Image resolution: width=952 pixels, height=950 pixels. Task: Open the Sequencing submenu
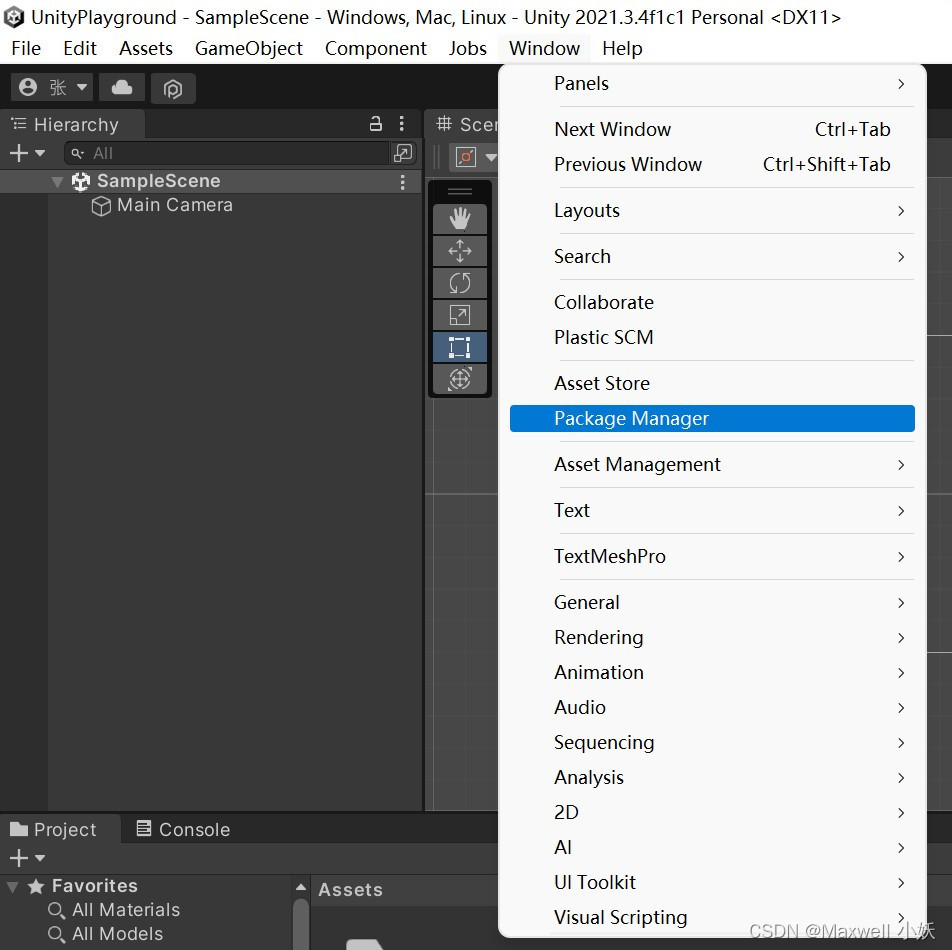click(712, 742)
